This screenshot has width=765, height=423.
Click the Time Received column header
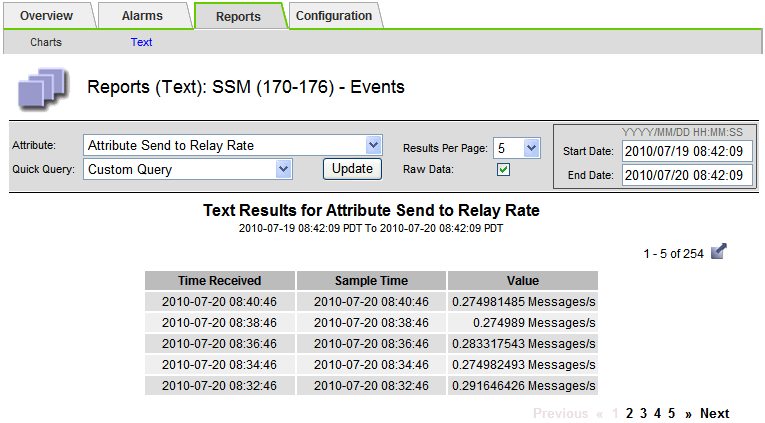(x=219, y=281)
